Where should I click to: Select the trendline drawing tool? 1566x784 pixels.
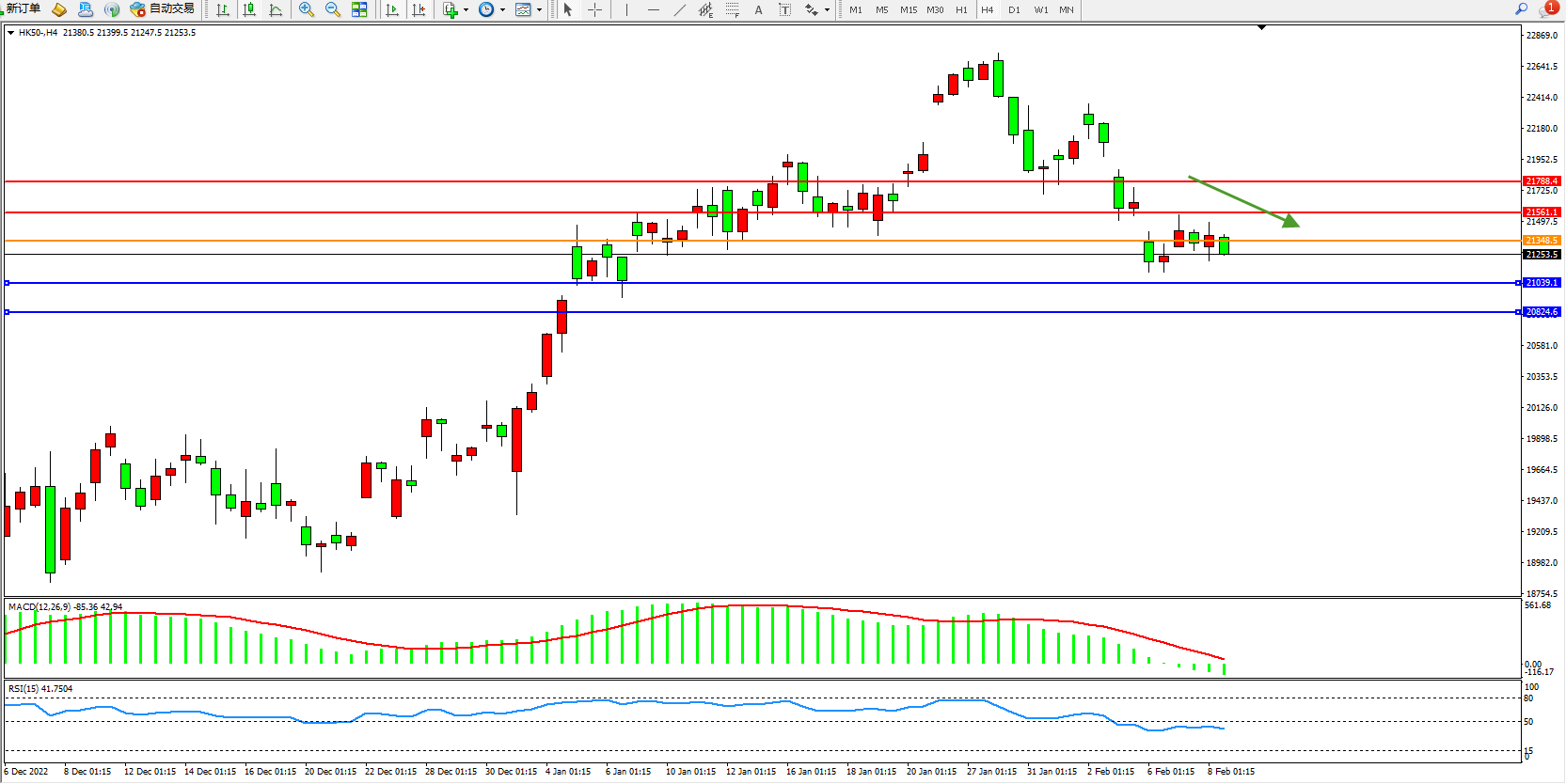tap(679, 9)
